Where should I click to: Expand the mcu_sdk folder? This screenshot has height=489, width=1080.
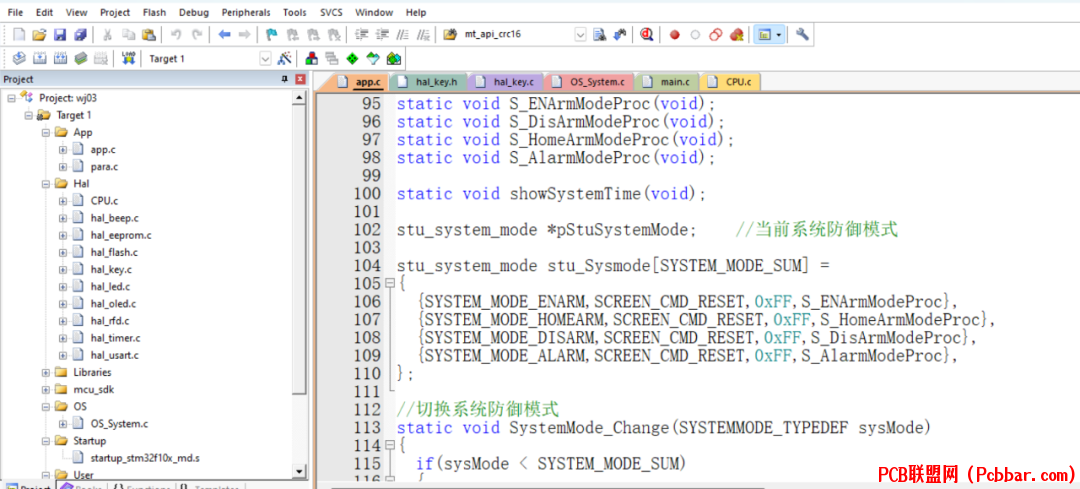45,389
